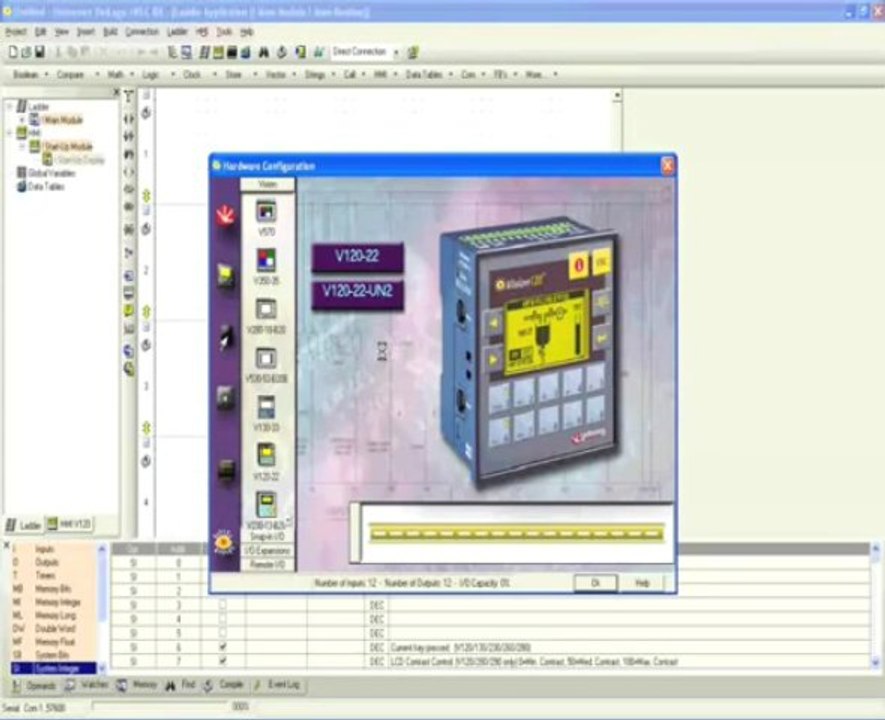Uncheck the checkbox in SI row 6
Screen dimensions: 885x720
(x=222, y=647)
